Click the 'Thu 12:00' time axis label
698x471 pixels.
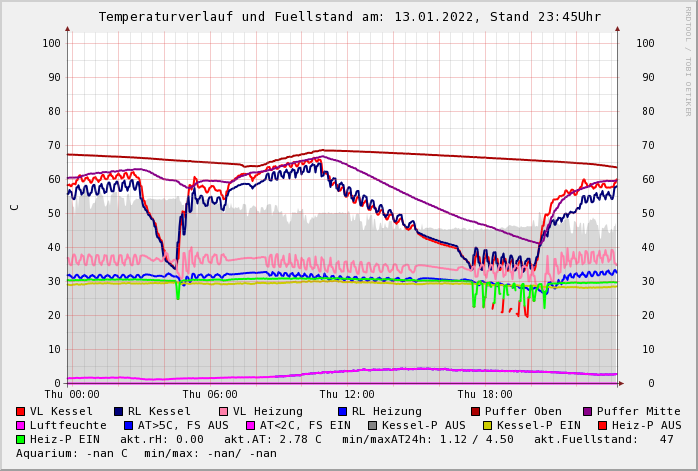[x=347, y=395]
